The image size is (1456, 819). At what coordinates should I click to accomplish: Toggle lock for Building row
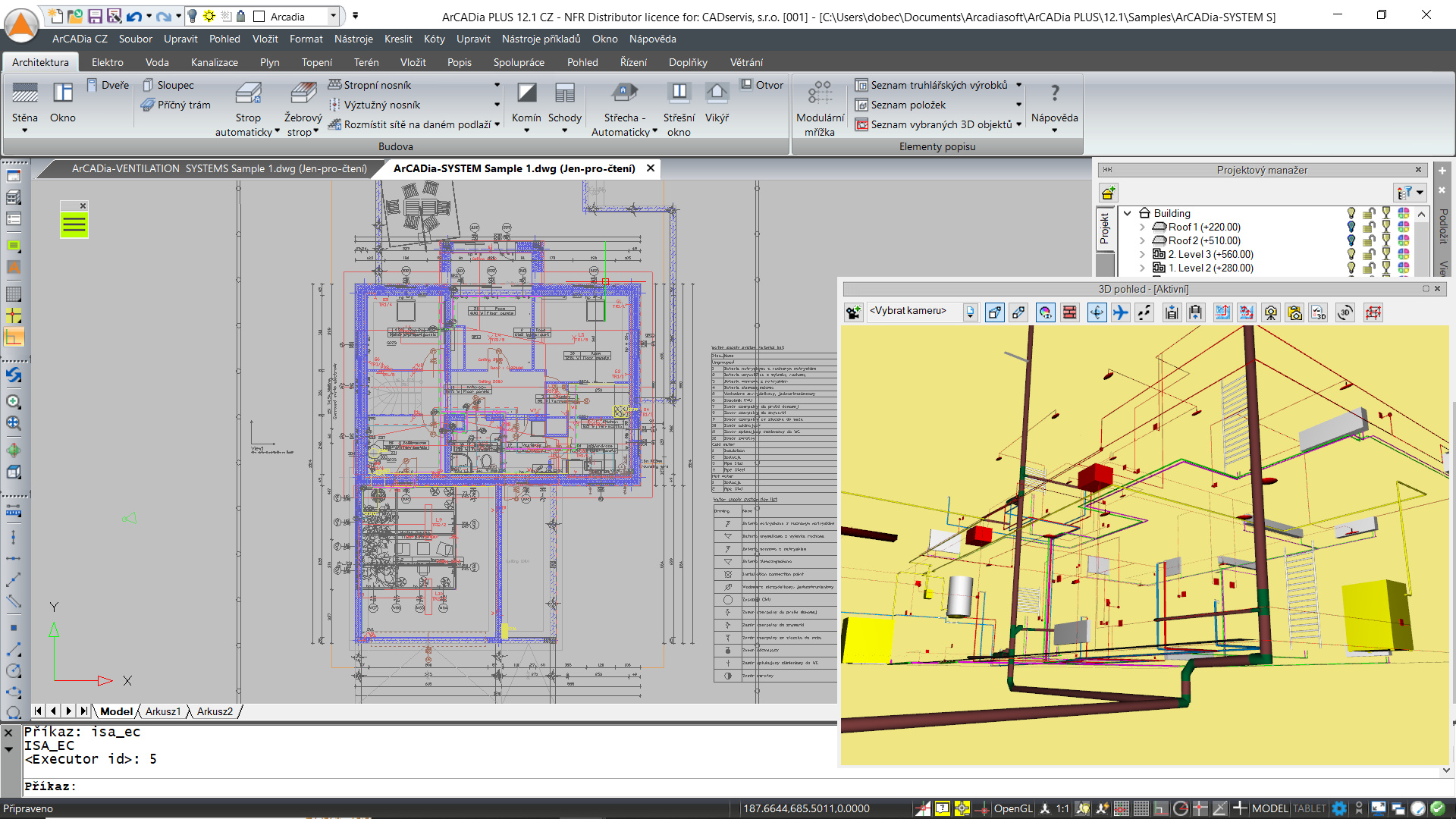click(x=1369, y=213)
